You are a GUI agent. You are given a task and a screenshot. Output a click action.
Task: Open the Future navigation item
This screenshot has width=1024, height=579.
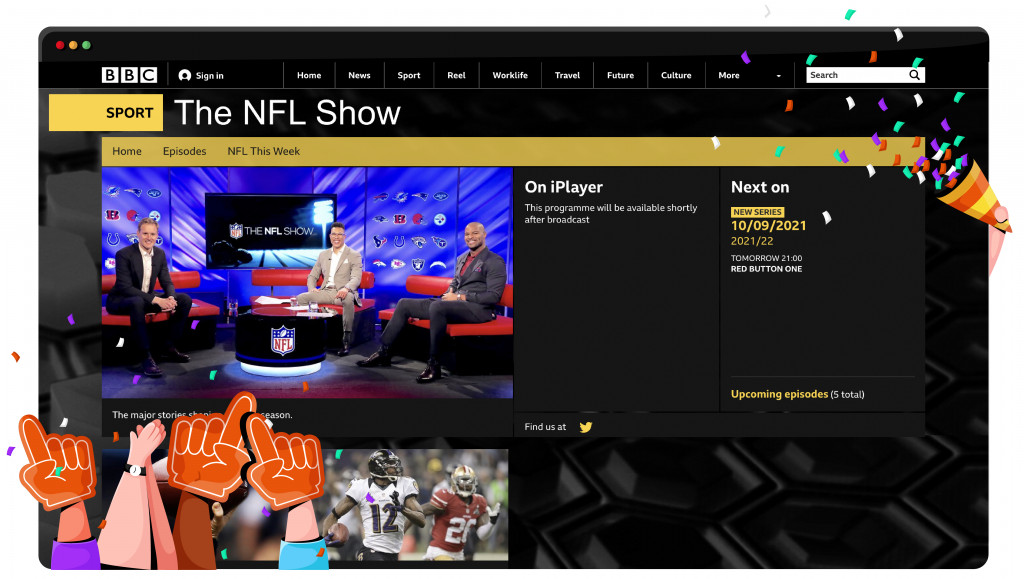coord(620,75)
